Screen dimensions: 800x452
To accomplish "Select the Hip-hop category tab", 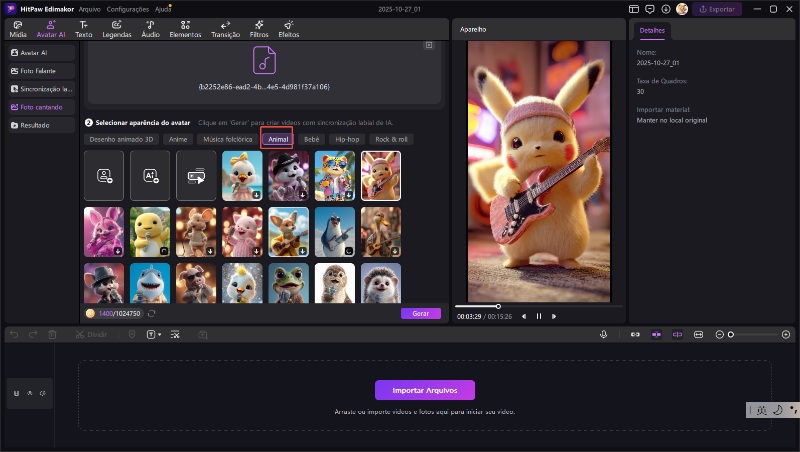I will coord(347,139).
